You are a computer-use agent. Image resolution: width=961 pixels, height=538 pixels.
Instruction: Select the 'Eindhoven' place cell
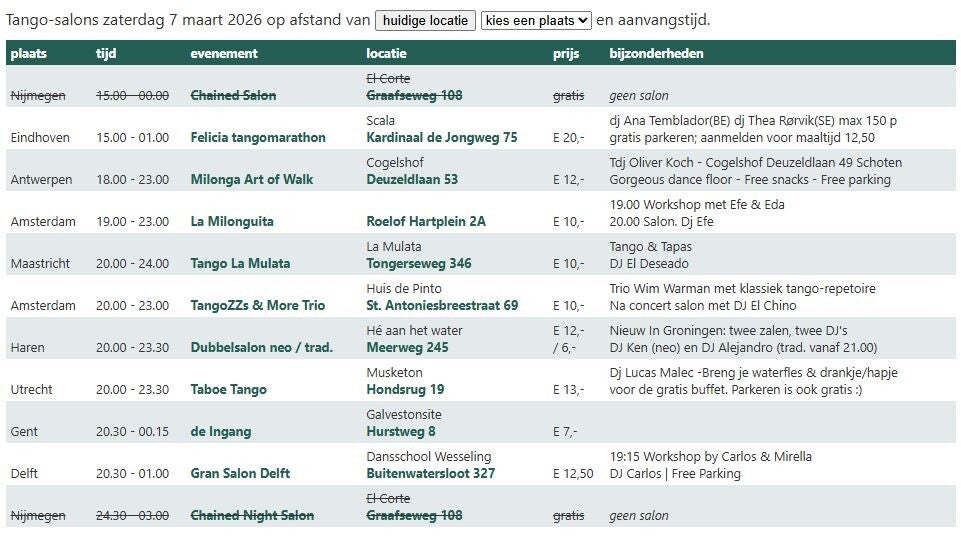point(40,137)
